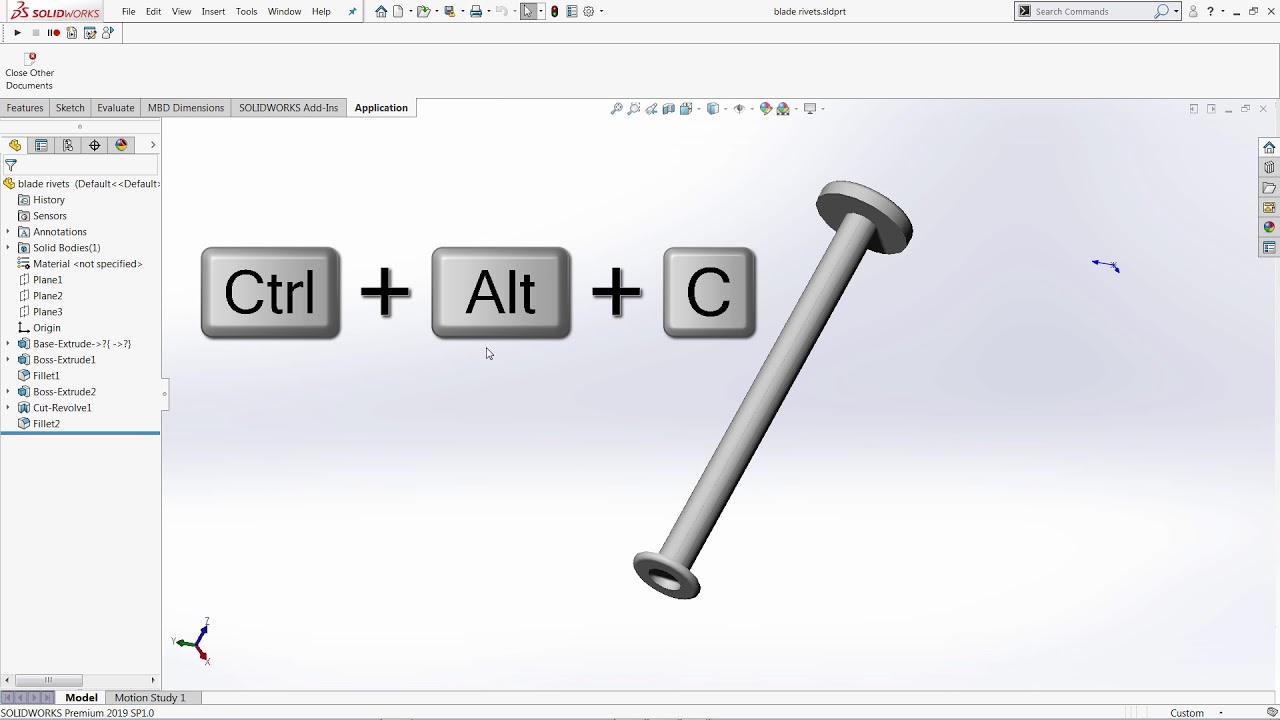Select the Fillet2 feature
The width and height of the screenshot is (1280, 720).
(46, 424)
